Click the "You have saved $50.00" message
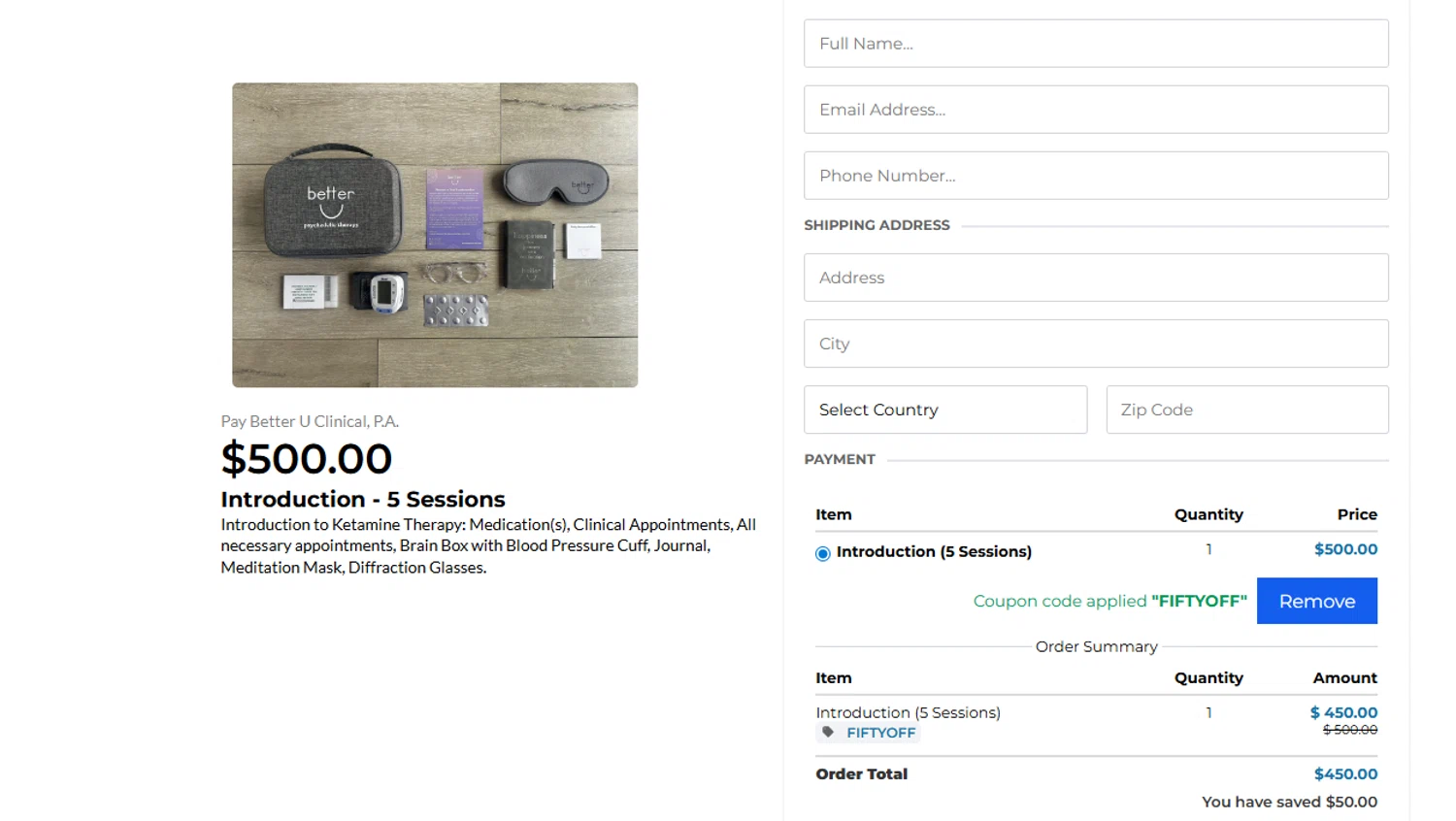This screenshot has width=1456, height=821. point(1289,802)
